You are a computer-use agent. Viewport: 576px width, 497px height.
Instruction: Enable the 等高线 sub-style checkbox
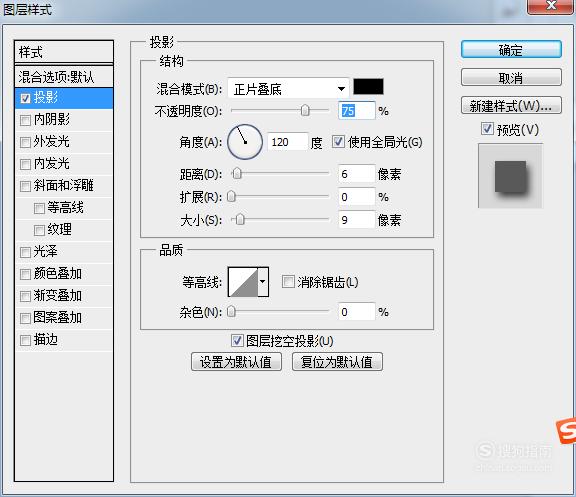[x=39, y=208]
